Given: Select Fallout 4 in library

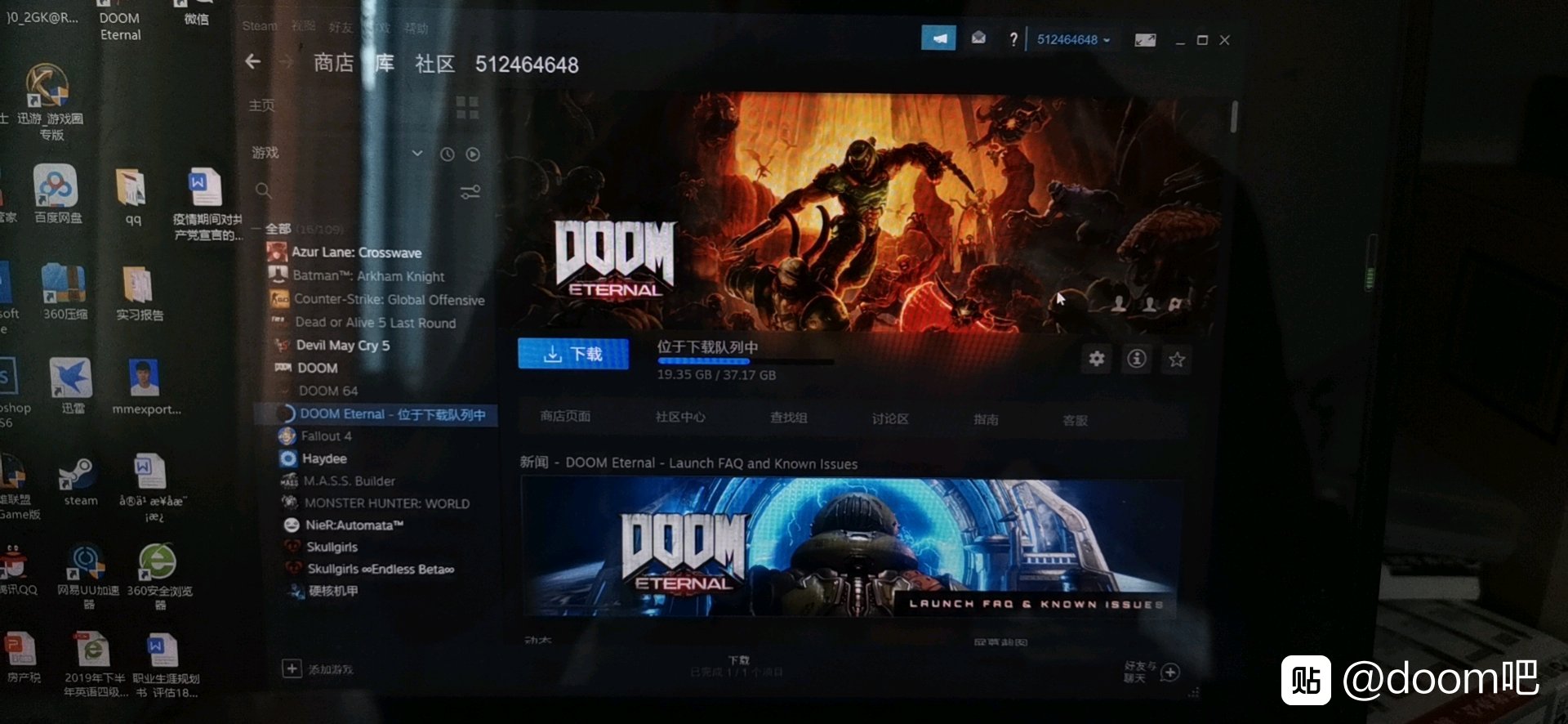Looking at the screenshot, I should [325, 436].
